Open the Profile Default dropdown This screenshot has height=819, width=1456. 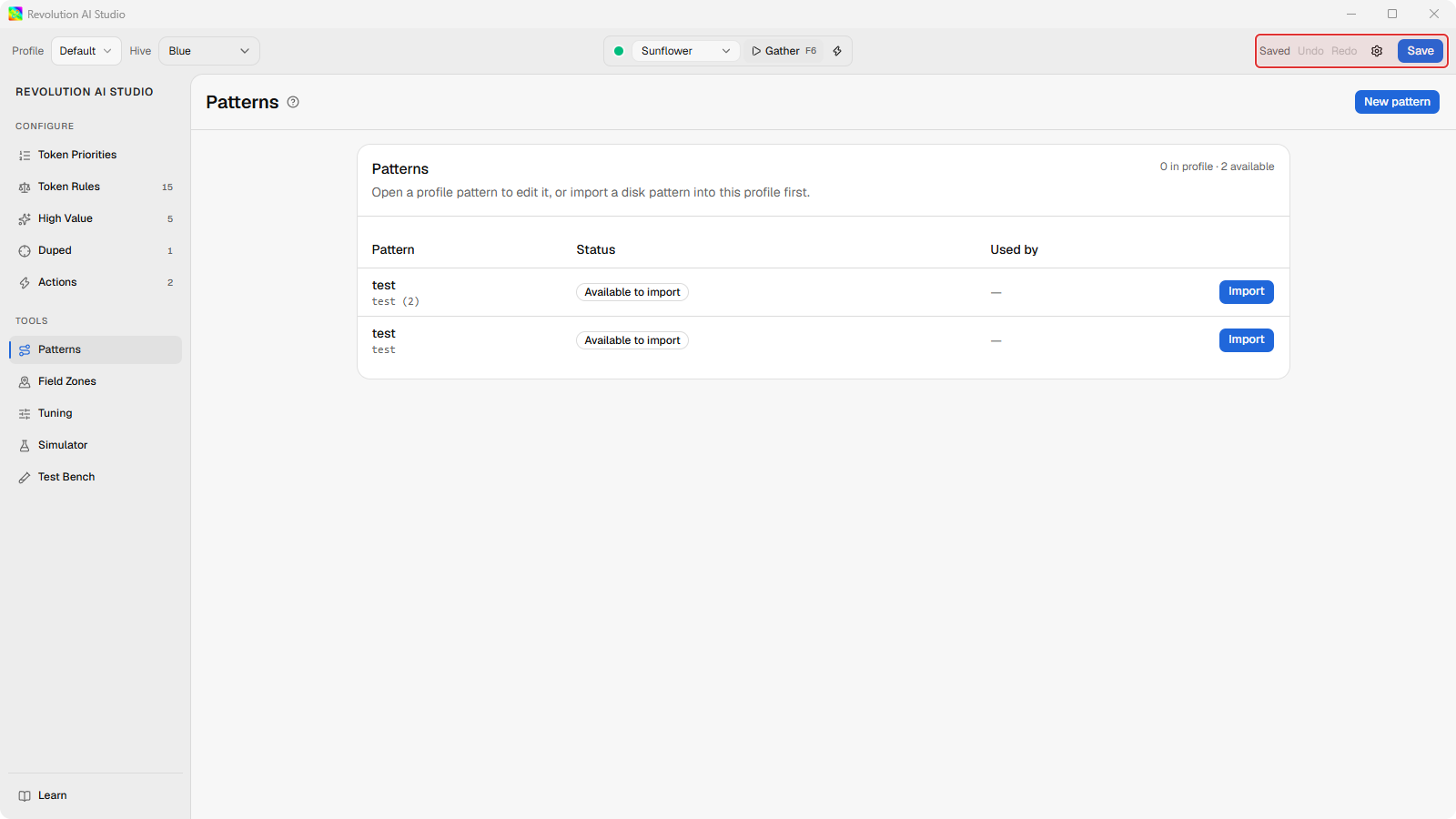click(x=86, y=51)
